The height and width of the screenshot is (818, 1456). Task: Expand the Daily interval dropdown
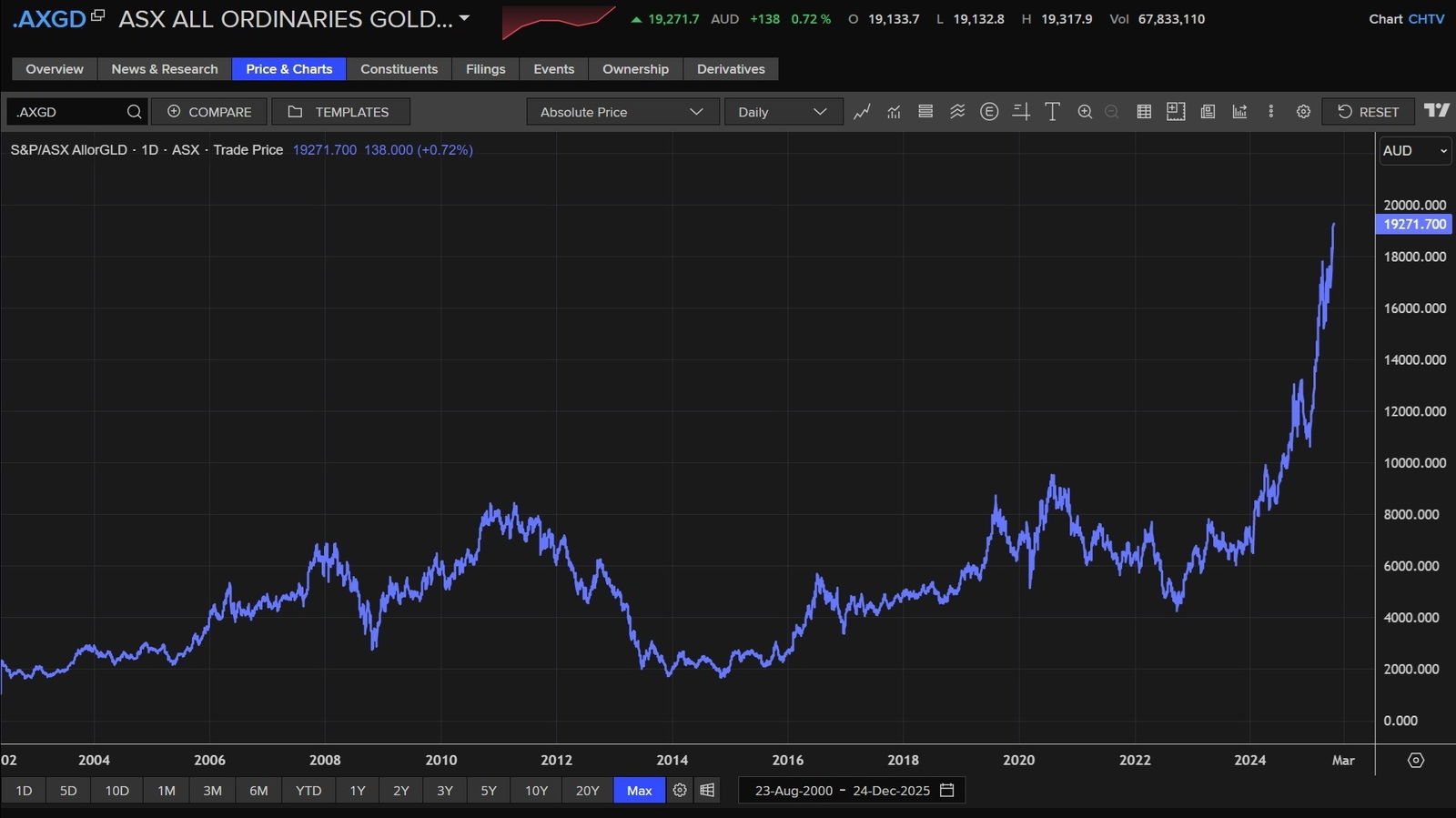click(x=783, y=112)
